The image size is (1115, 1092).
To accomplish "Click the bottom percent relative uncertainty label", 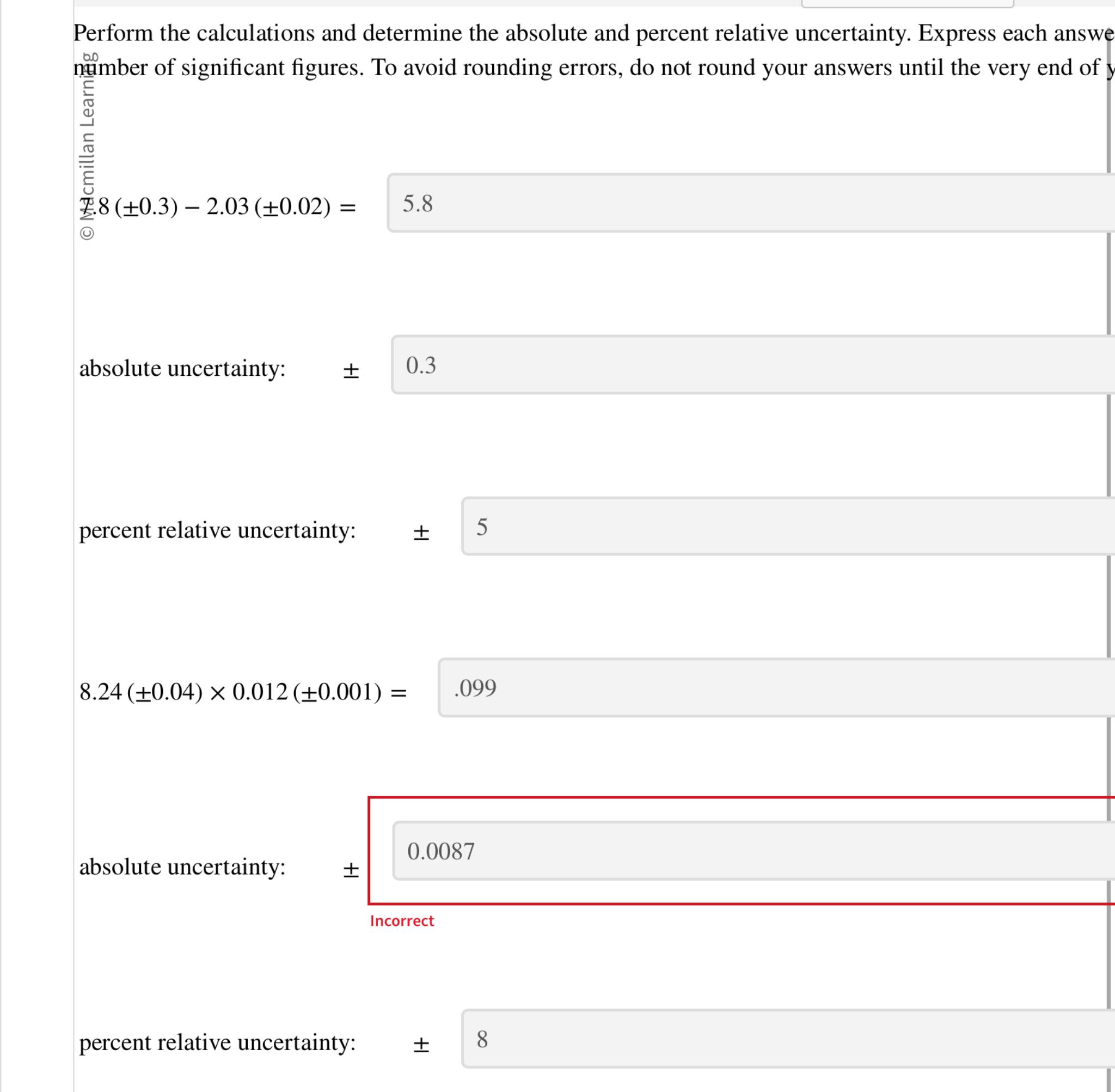I will click(x=218, y=1042).
